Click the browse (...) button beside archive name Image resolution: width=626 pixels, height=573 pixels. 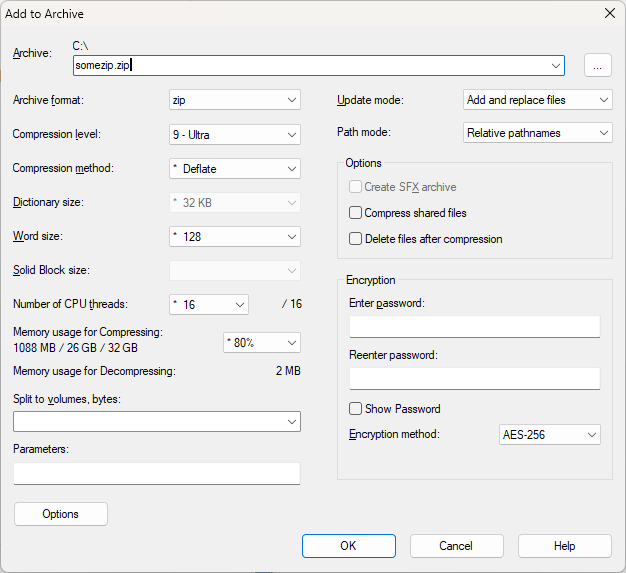pyautogui.click(x=597, y=65)
